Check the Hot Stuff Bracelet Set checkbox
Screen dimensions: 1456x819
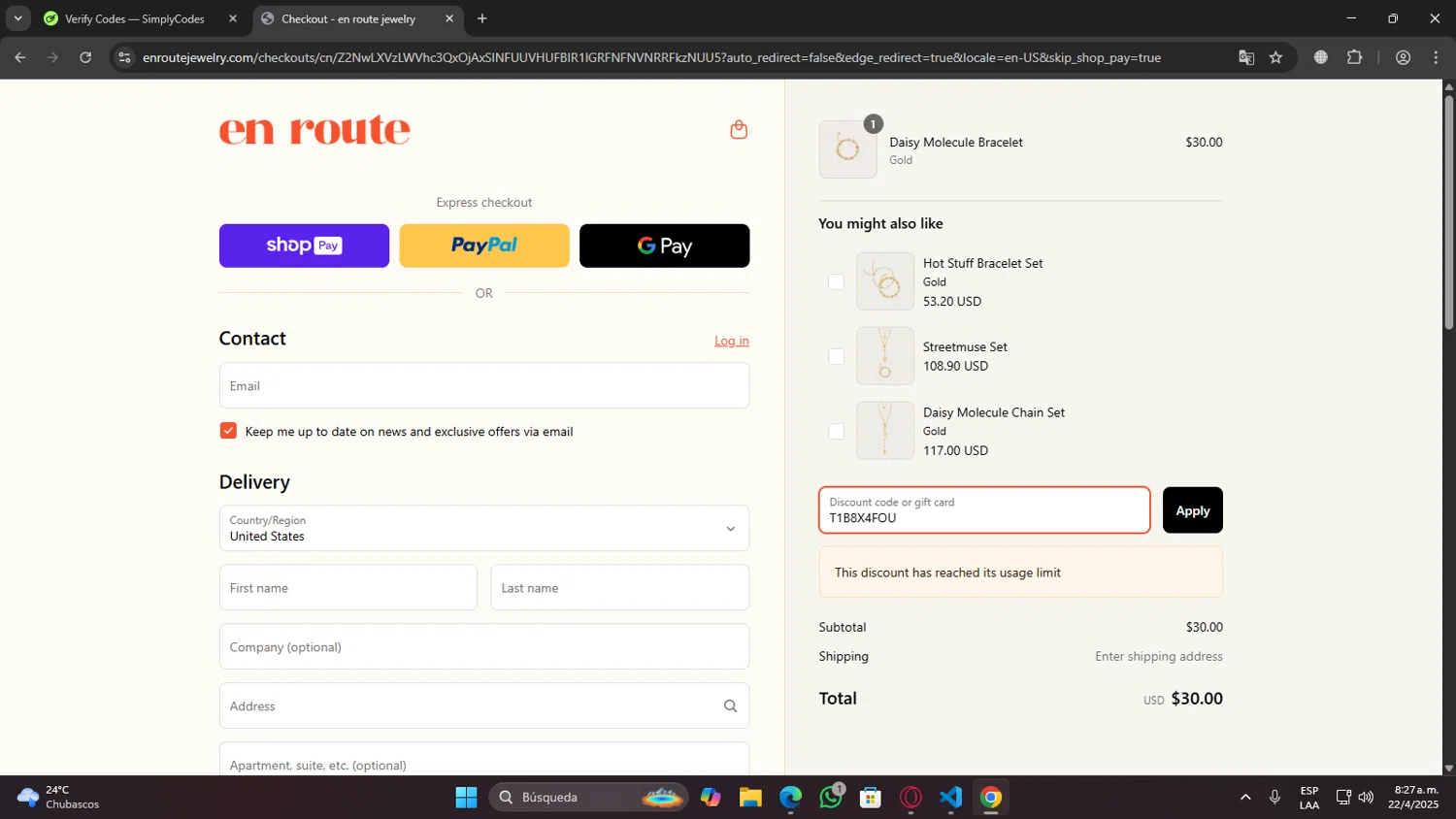point(836,281)
